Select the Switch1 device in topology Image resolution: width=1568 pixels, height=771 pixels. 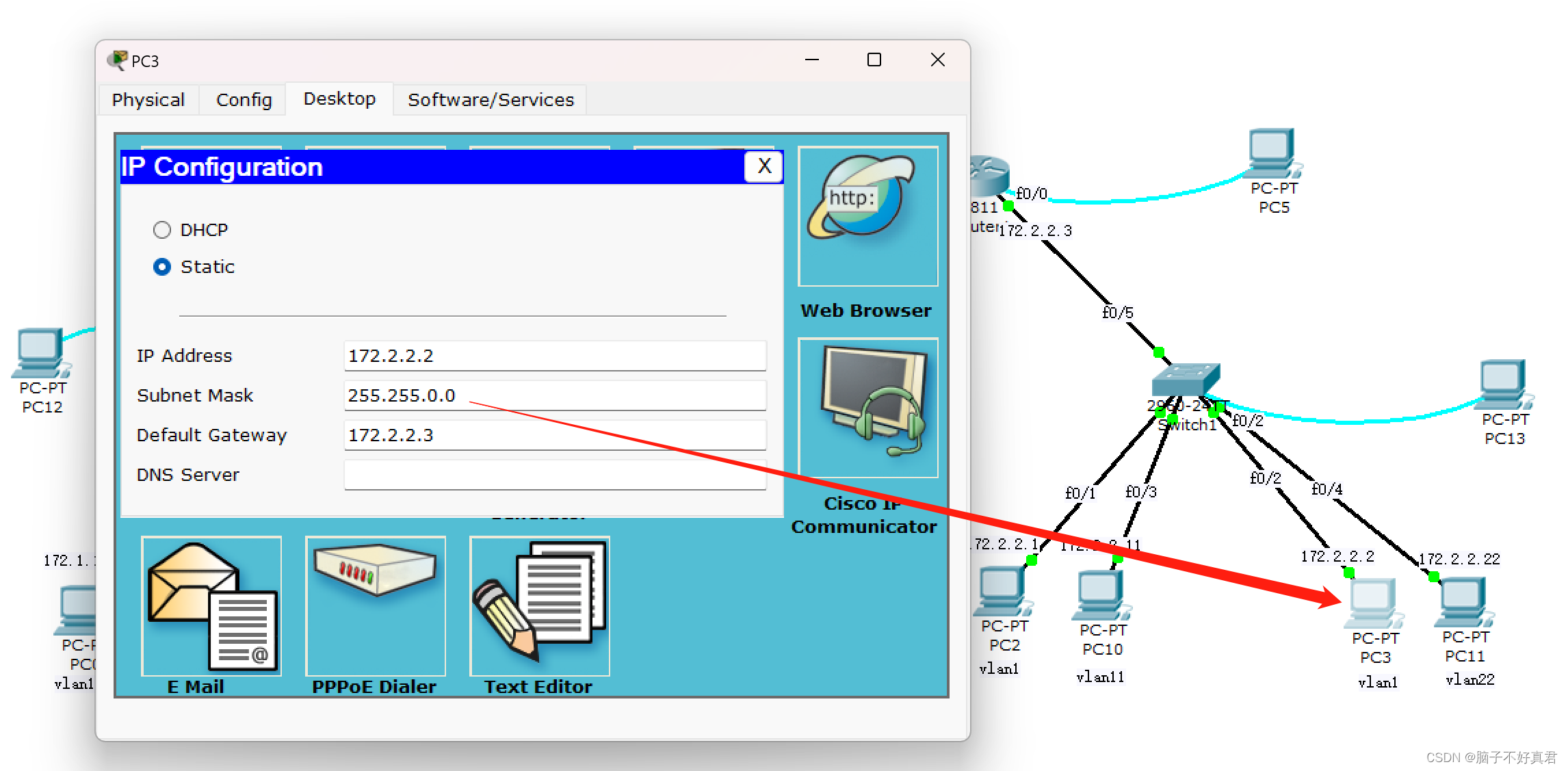pyautogui.click(x=1186, y=379)
